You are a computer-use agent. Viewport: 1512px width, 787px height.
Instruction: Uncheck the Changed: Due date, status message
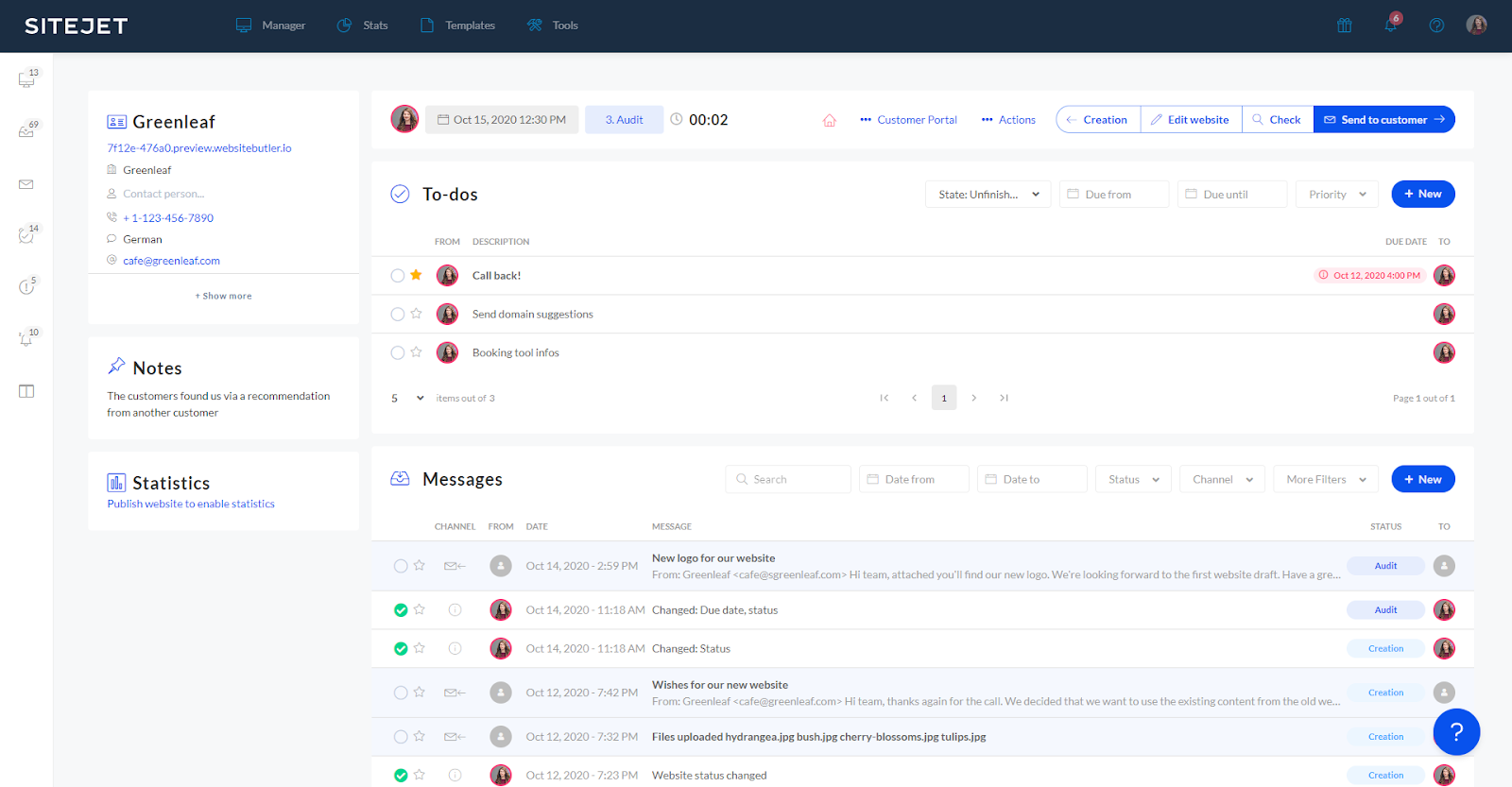pos(401,610)
